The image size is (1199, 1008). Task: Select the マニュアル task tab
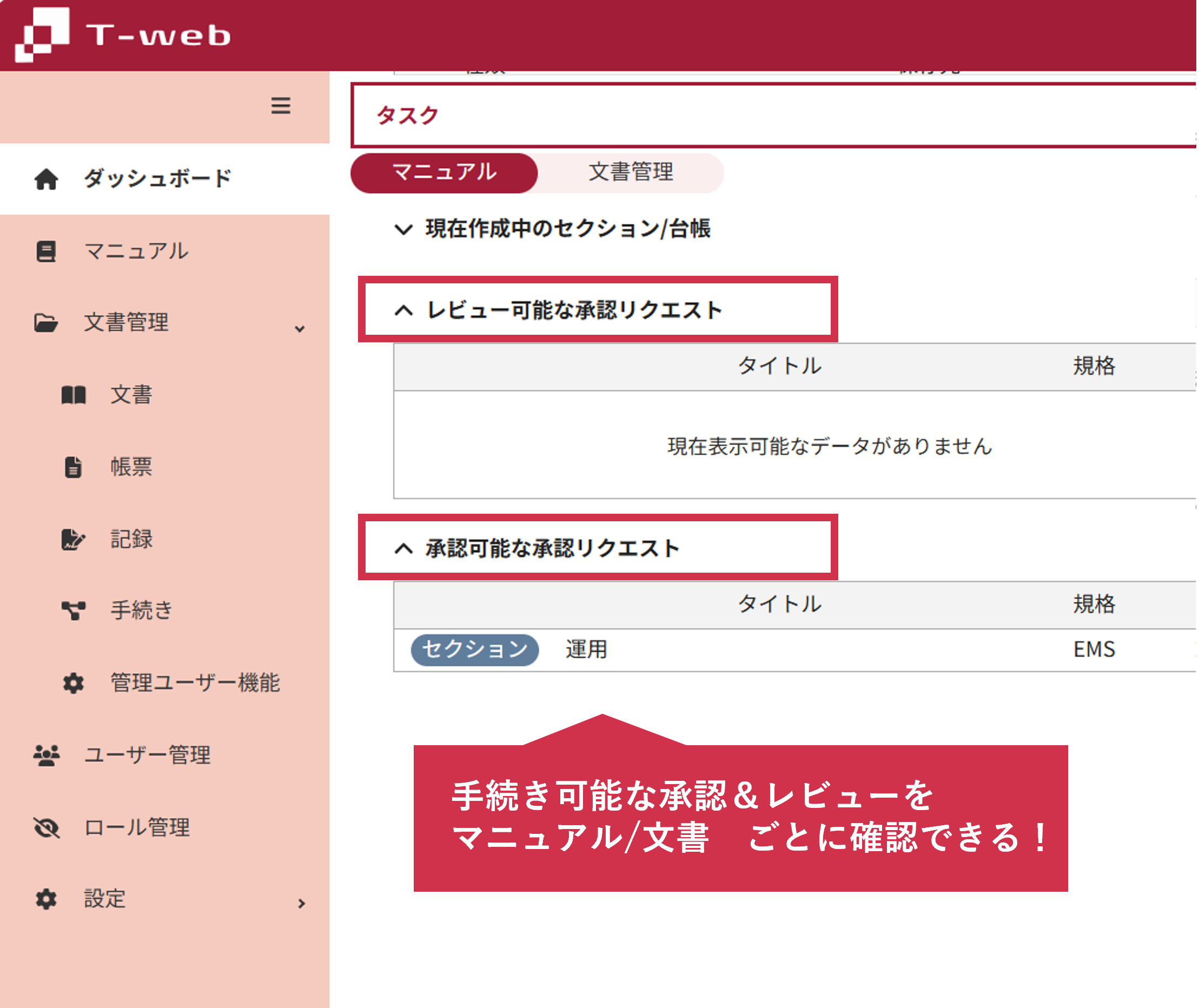pyautogui.click(x=444, y=172)
